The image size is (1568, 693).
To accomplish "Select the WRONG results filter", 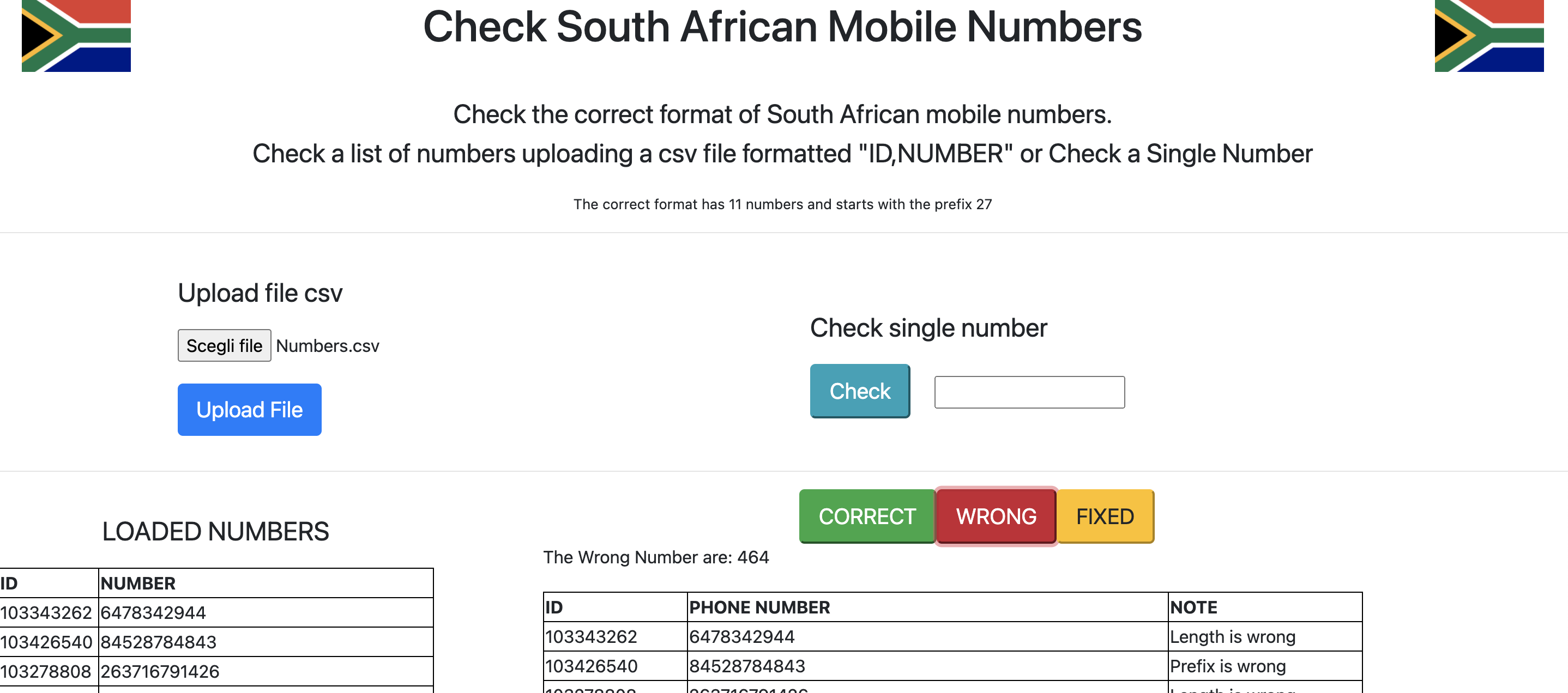I will click(996, 516).
